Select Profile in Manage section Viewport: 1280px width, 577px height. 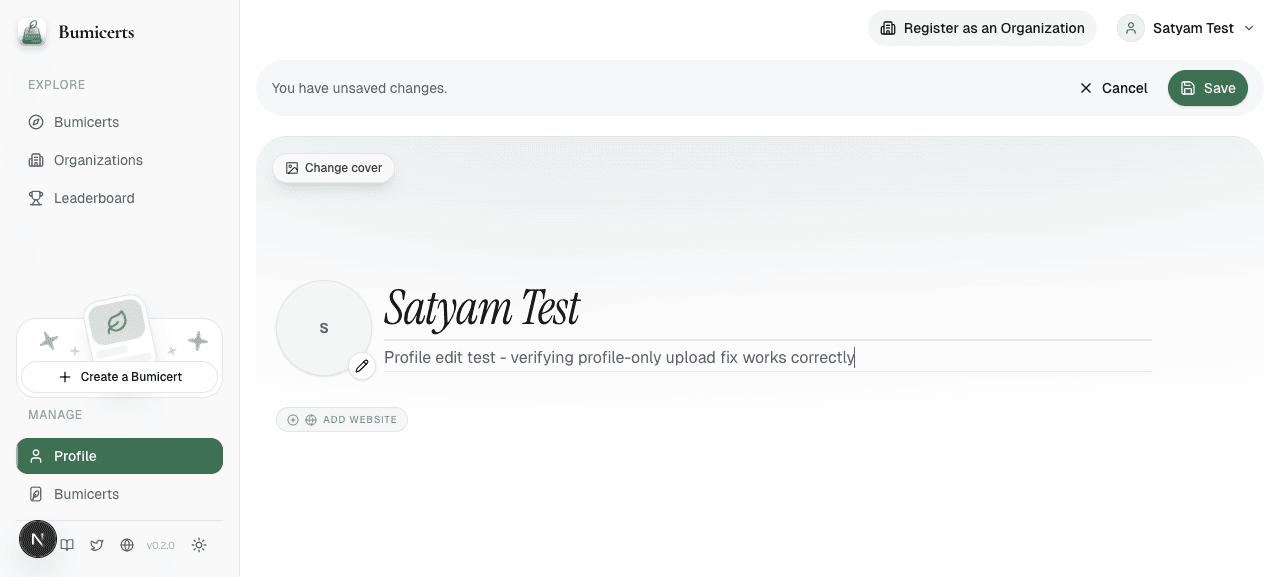pos(120,456)
